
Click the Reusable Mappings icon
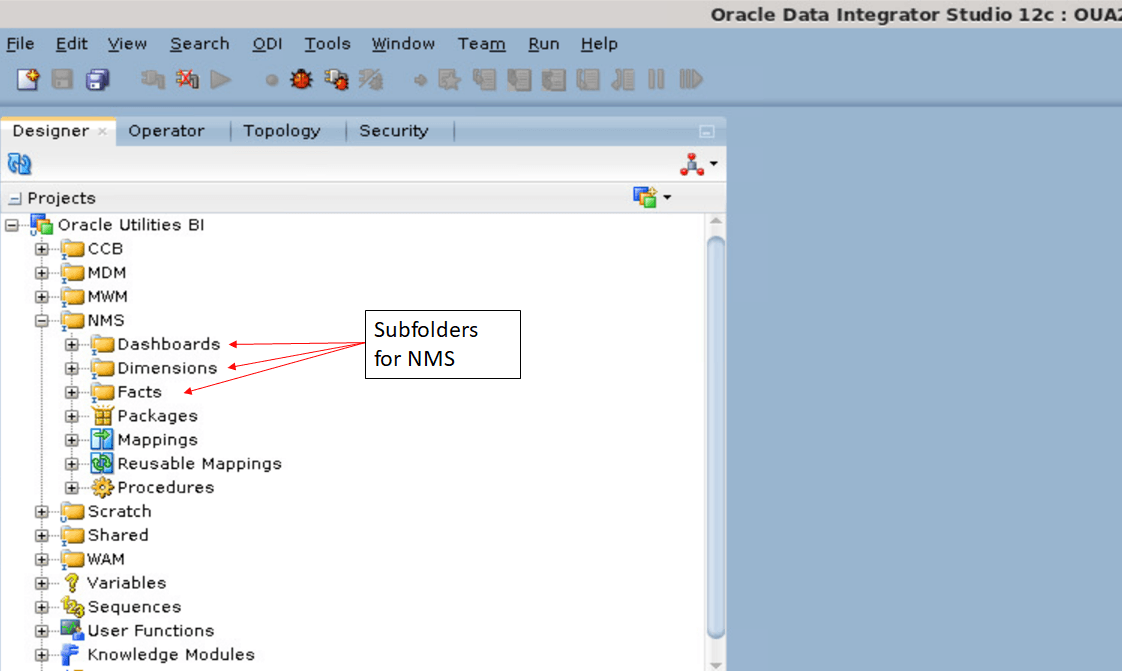102,463
